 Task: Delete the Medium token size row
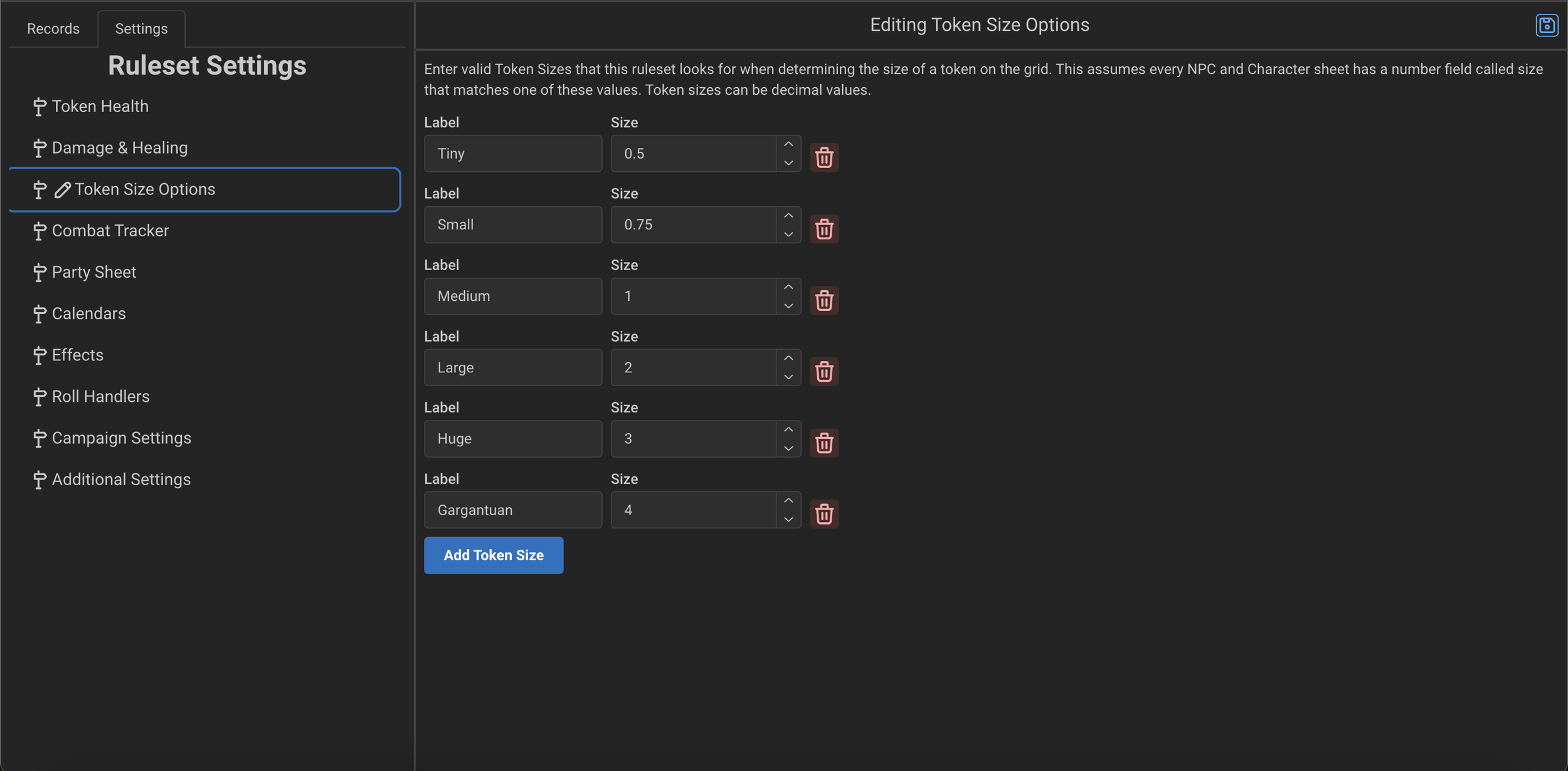[824, 300]
